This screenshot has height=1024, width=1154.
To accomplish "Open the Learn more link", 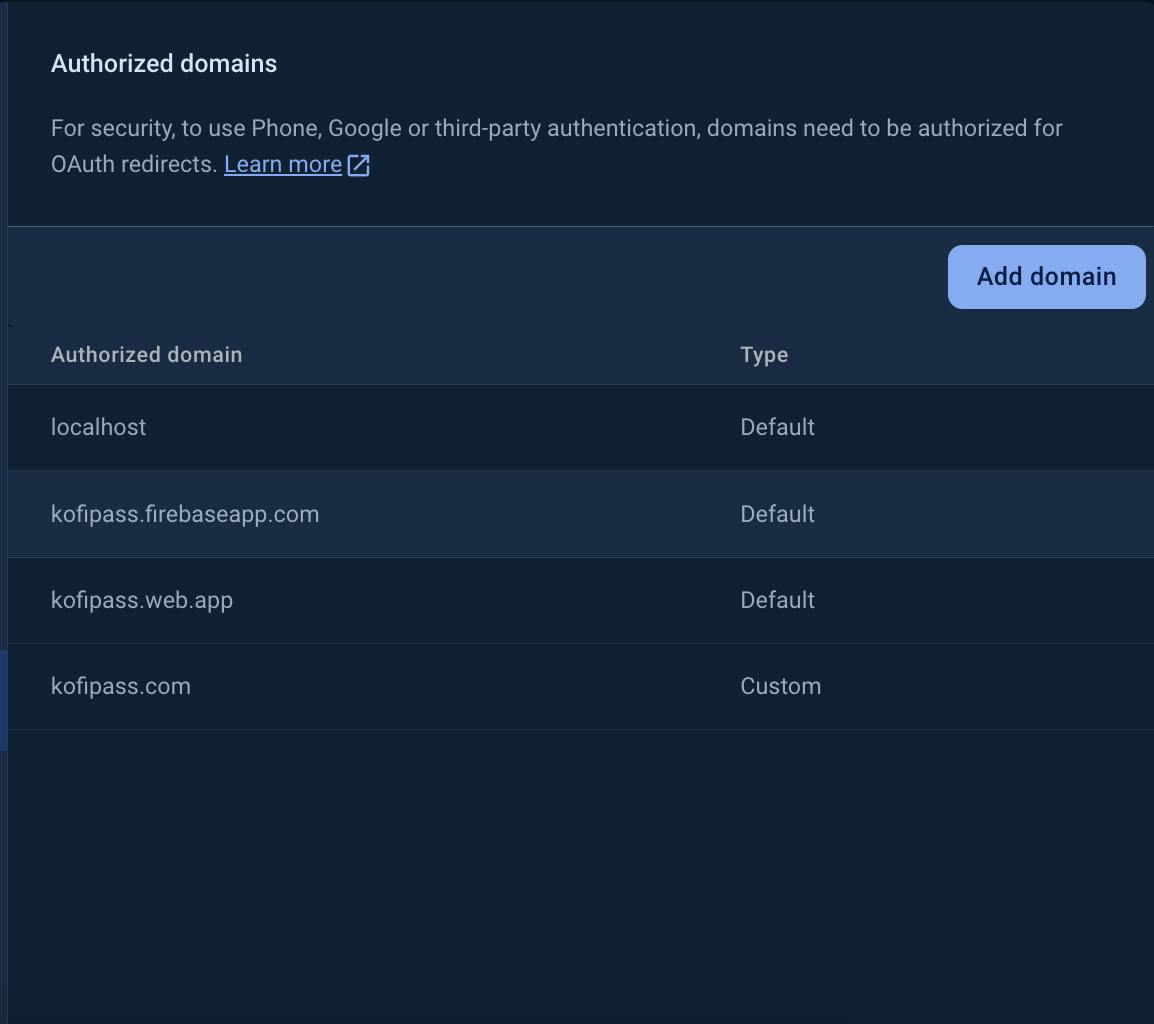I will (283, 164).
